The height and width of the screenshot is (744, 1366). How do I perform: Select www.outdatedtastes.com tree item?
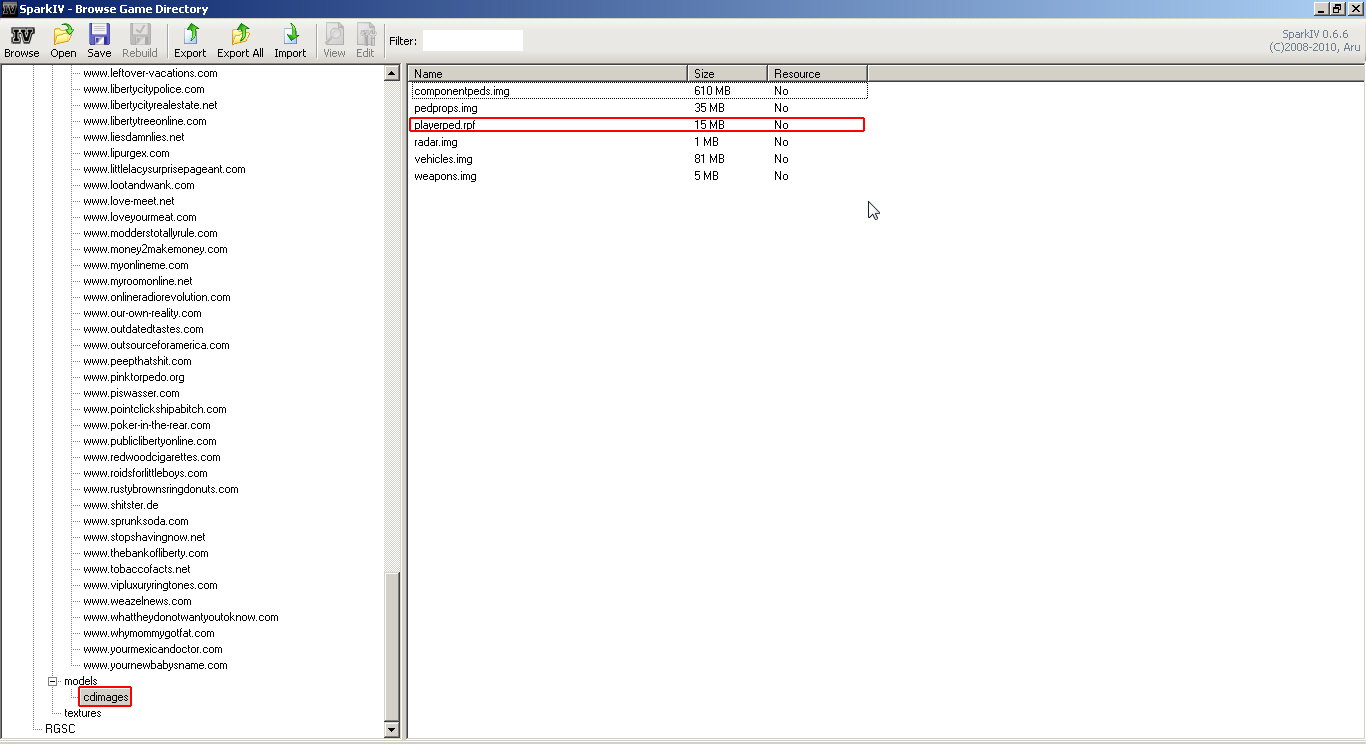[143, 329]
